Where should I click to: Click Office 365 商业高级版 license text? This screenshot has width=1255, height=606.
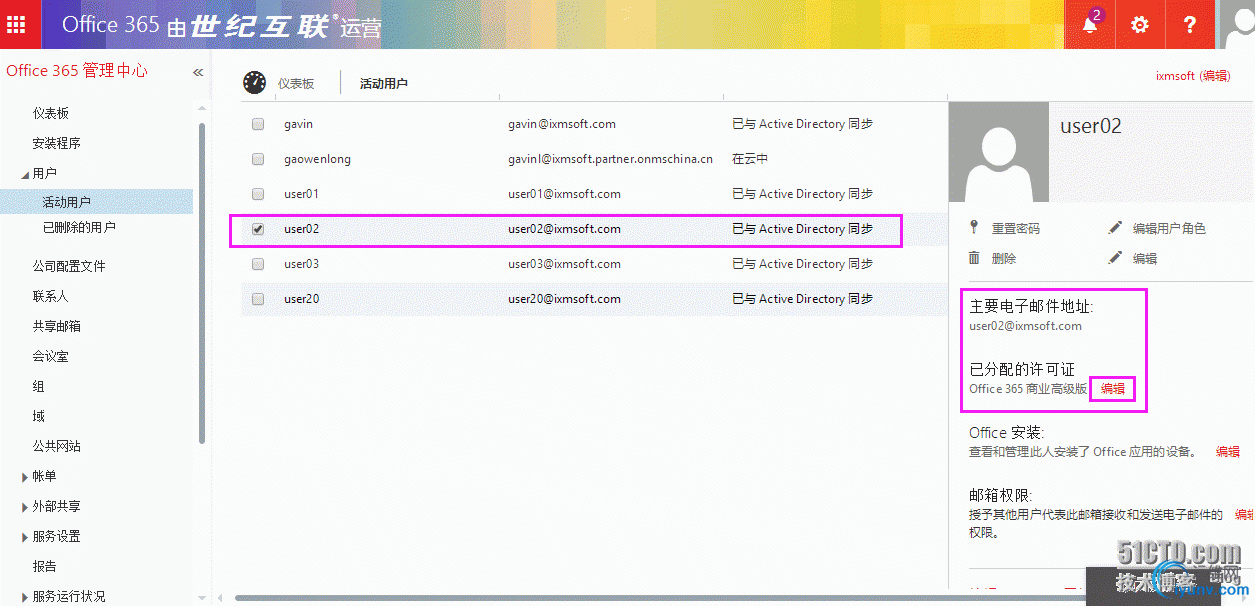click(1028, 388)
